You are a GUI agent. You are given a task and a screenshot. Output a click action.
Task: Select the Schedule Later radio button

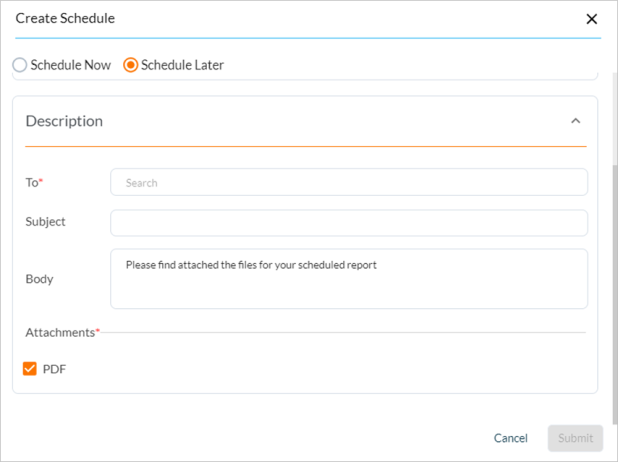[x=130, y=65]
